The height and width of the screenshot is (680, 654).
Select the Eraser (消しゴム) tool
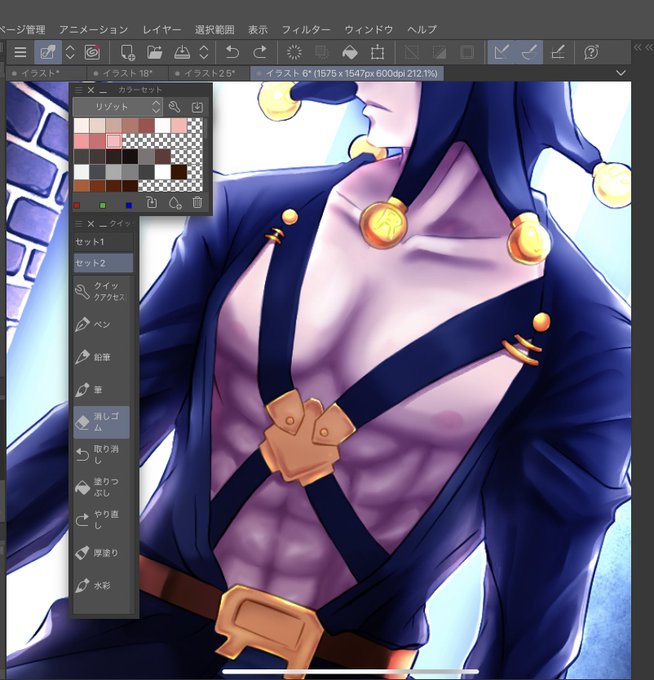click(x=101, y=422)
